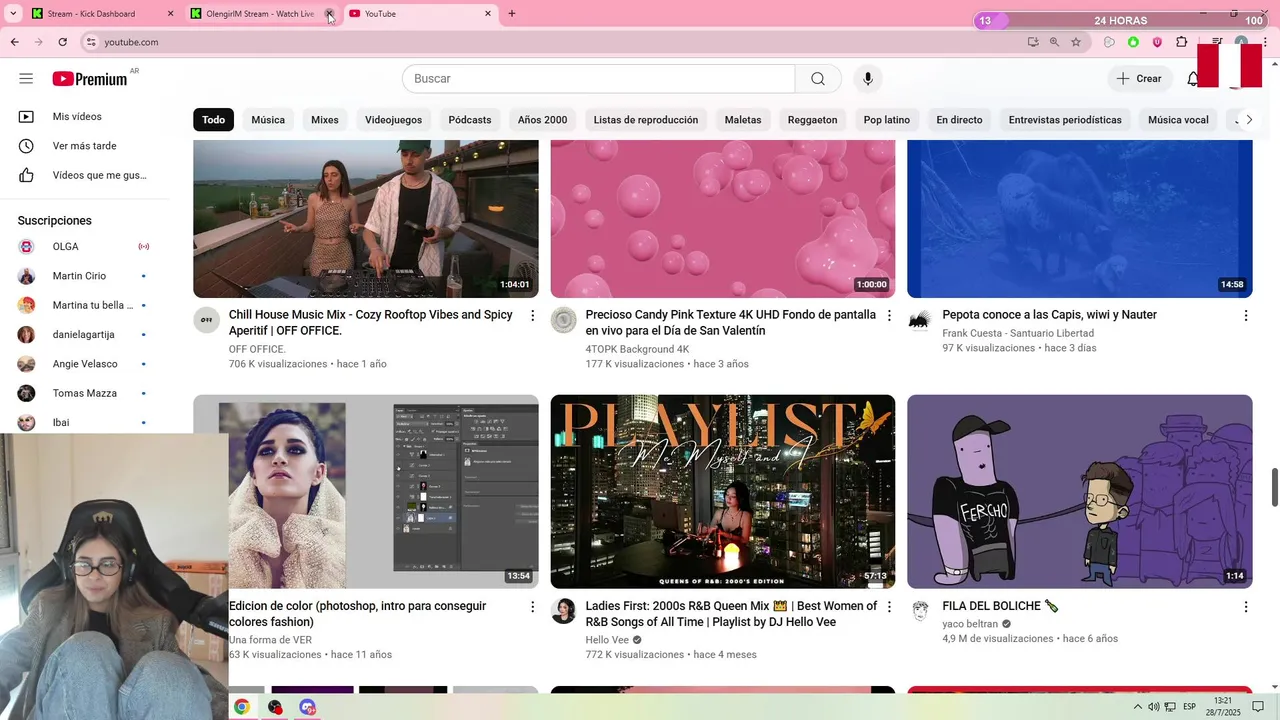The width and height of the screenshot is (1280, 720).
Task: Click the YouTube Premium logo
Action: (90, 79)
